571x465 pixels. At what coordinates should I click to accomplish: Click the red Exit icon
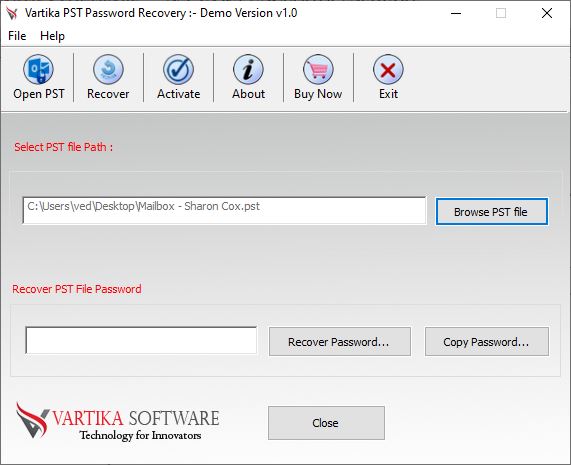pos(388,69)
